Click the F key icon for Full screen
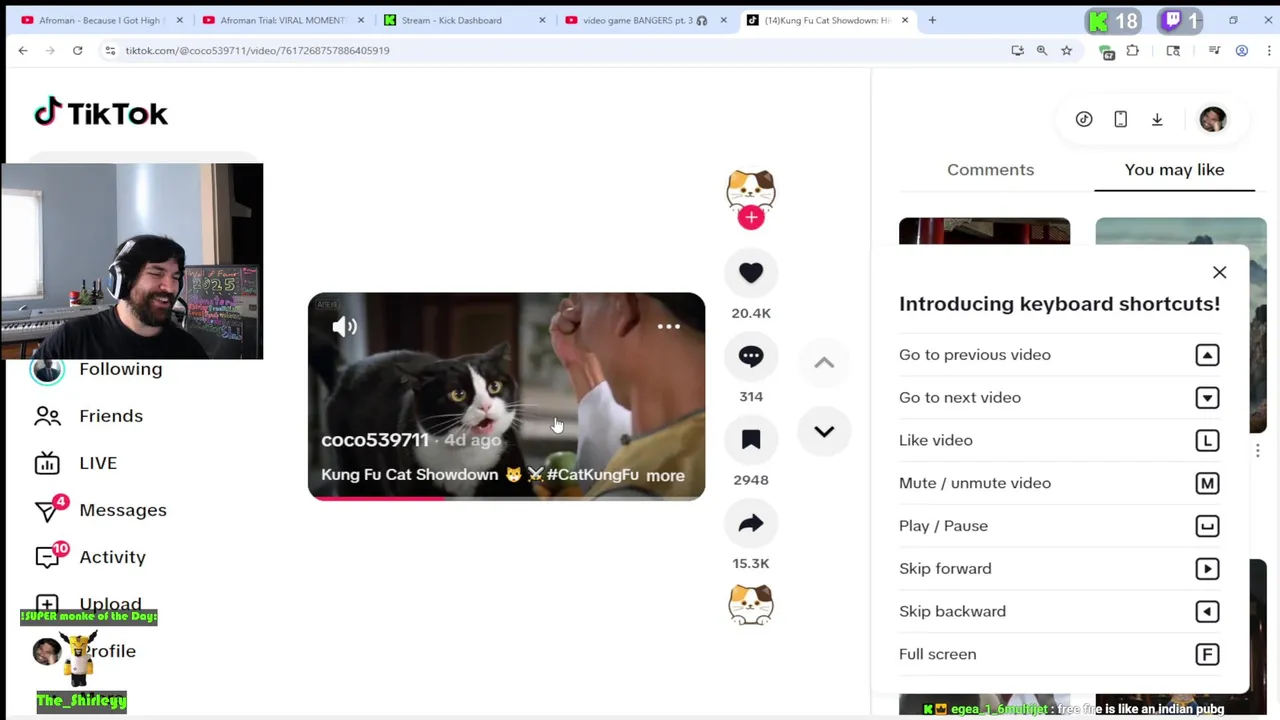Screen dimensions: 1280x720 coord(1207,654)
